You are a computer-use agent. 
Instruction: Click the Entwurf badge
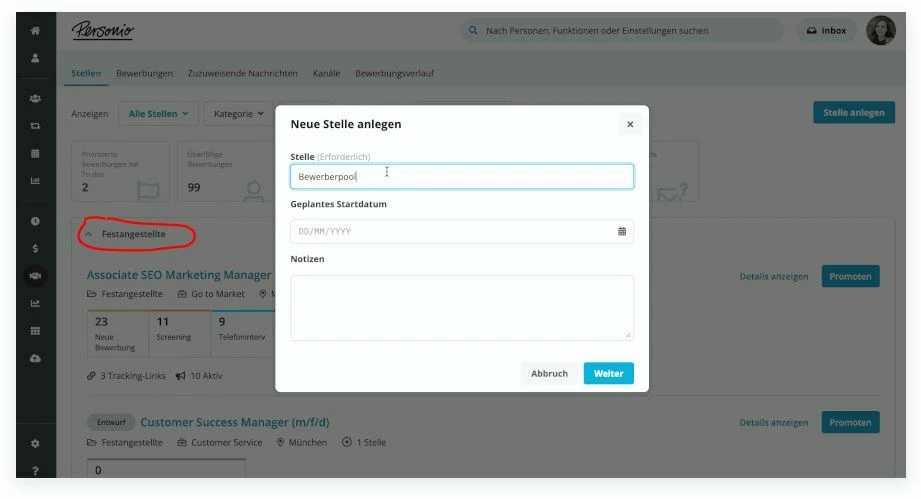(111, 422)
